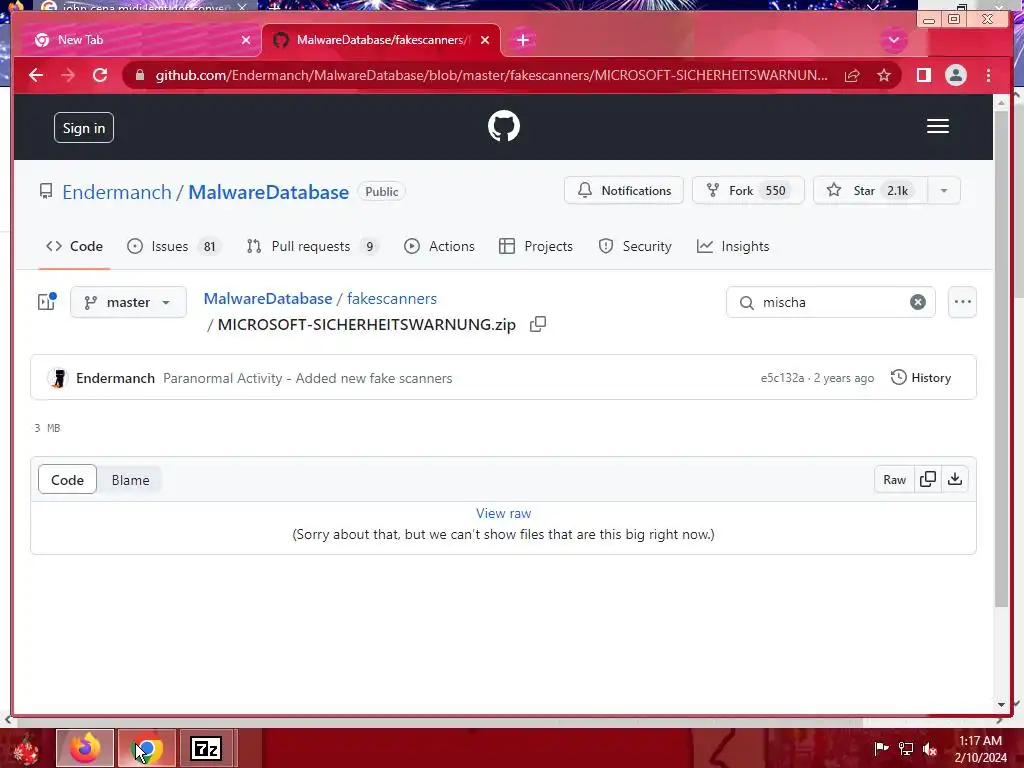Open the Issues tab

[174, 246]
